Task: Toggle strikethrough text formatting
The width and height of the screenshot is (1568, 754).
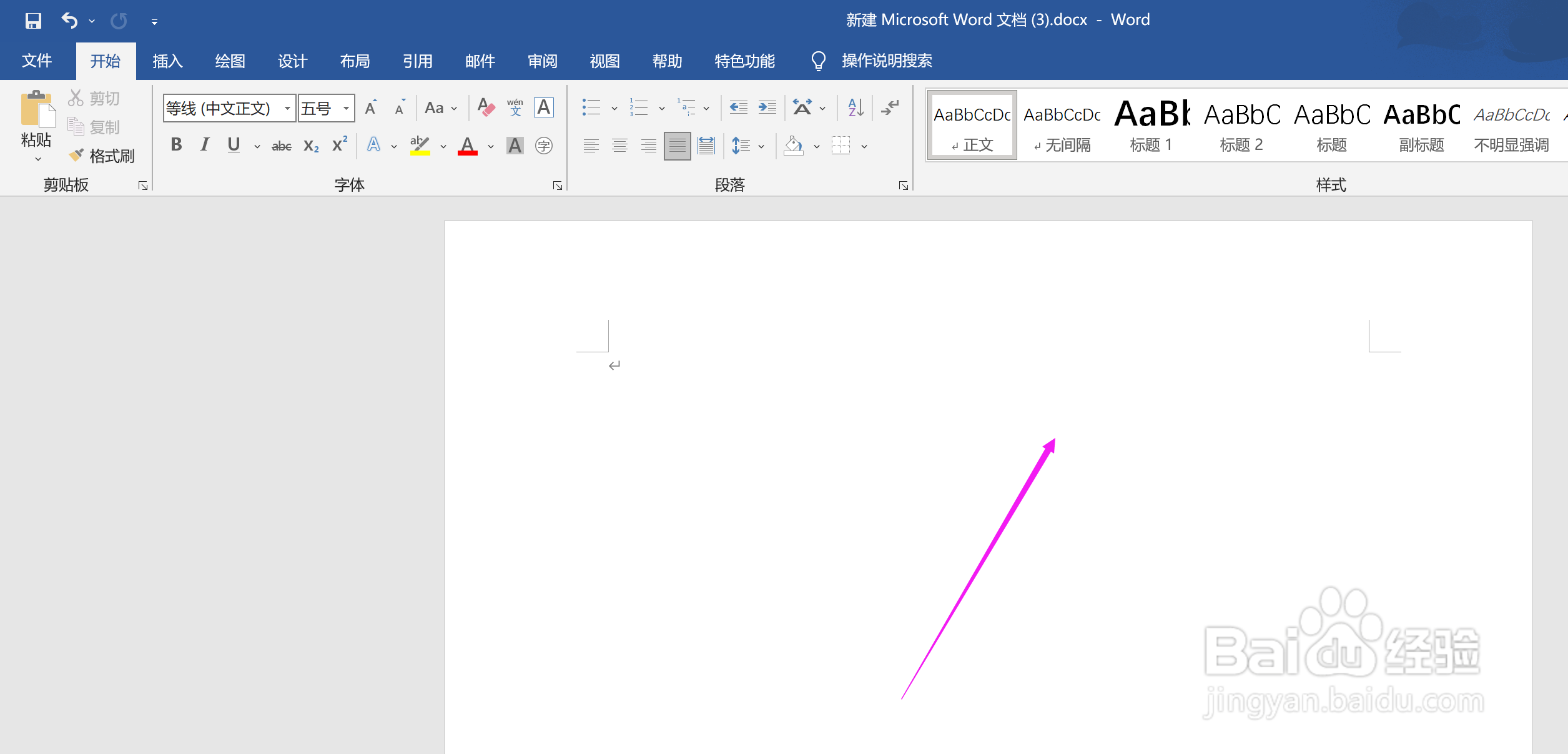Action: coord(281,146)
